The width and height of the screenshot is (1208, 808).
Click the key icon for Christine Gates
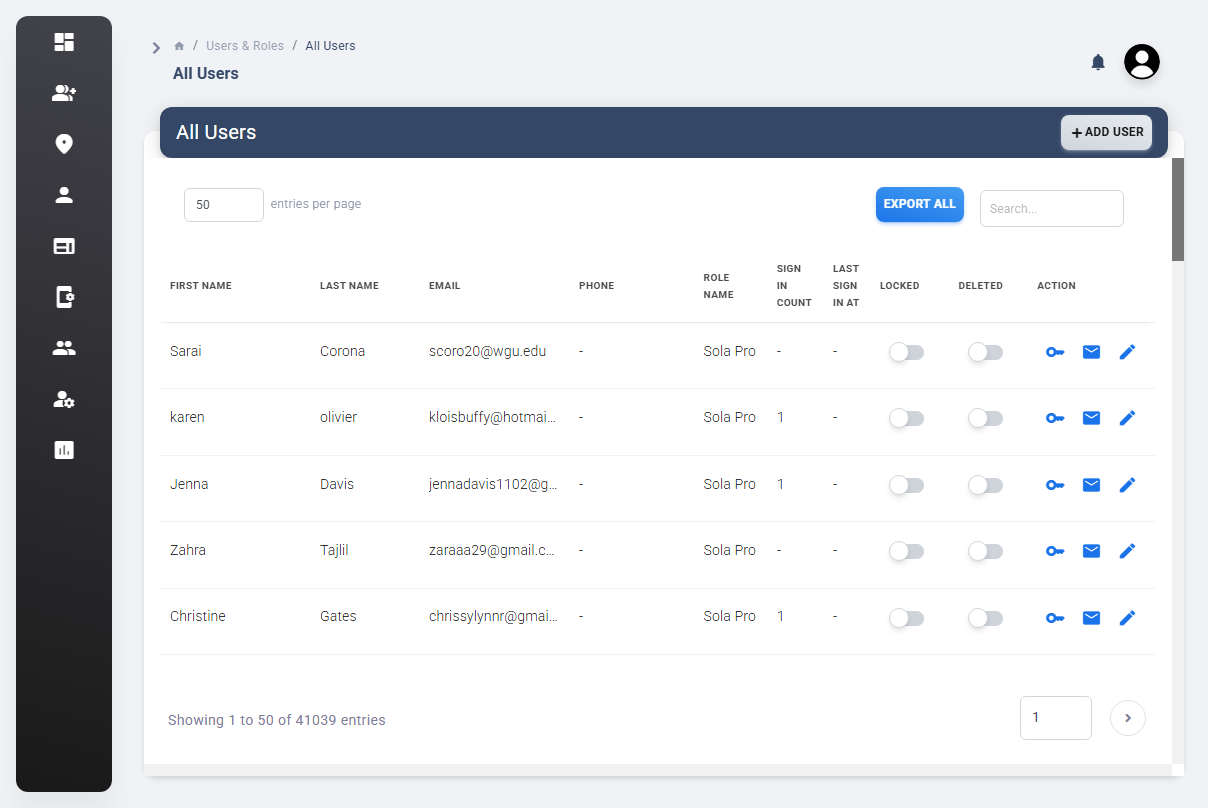[x=1055, y=618]
